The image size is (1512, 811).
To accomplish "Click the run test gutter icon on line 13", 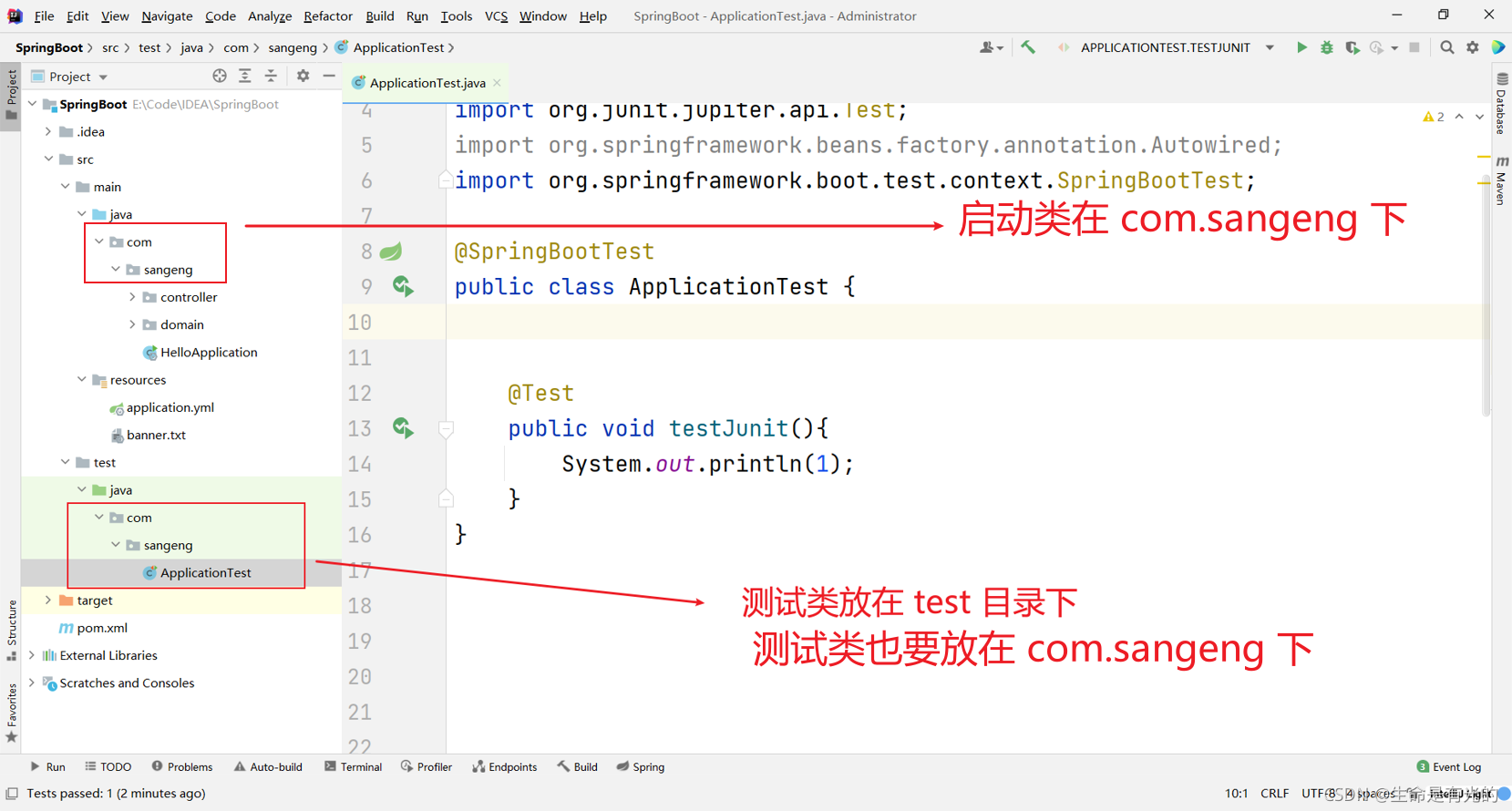I will tap(403, 428).
